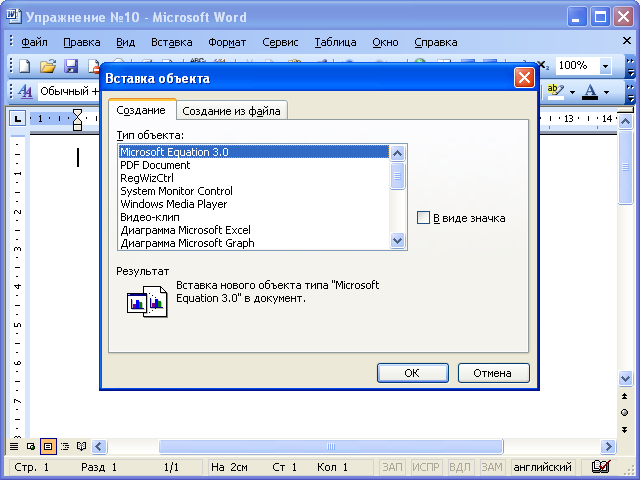Select Microsoft Equation 3.0 in list

click(253, 152)
